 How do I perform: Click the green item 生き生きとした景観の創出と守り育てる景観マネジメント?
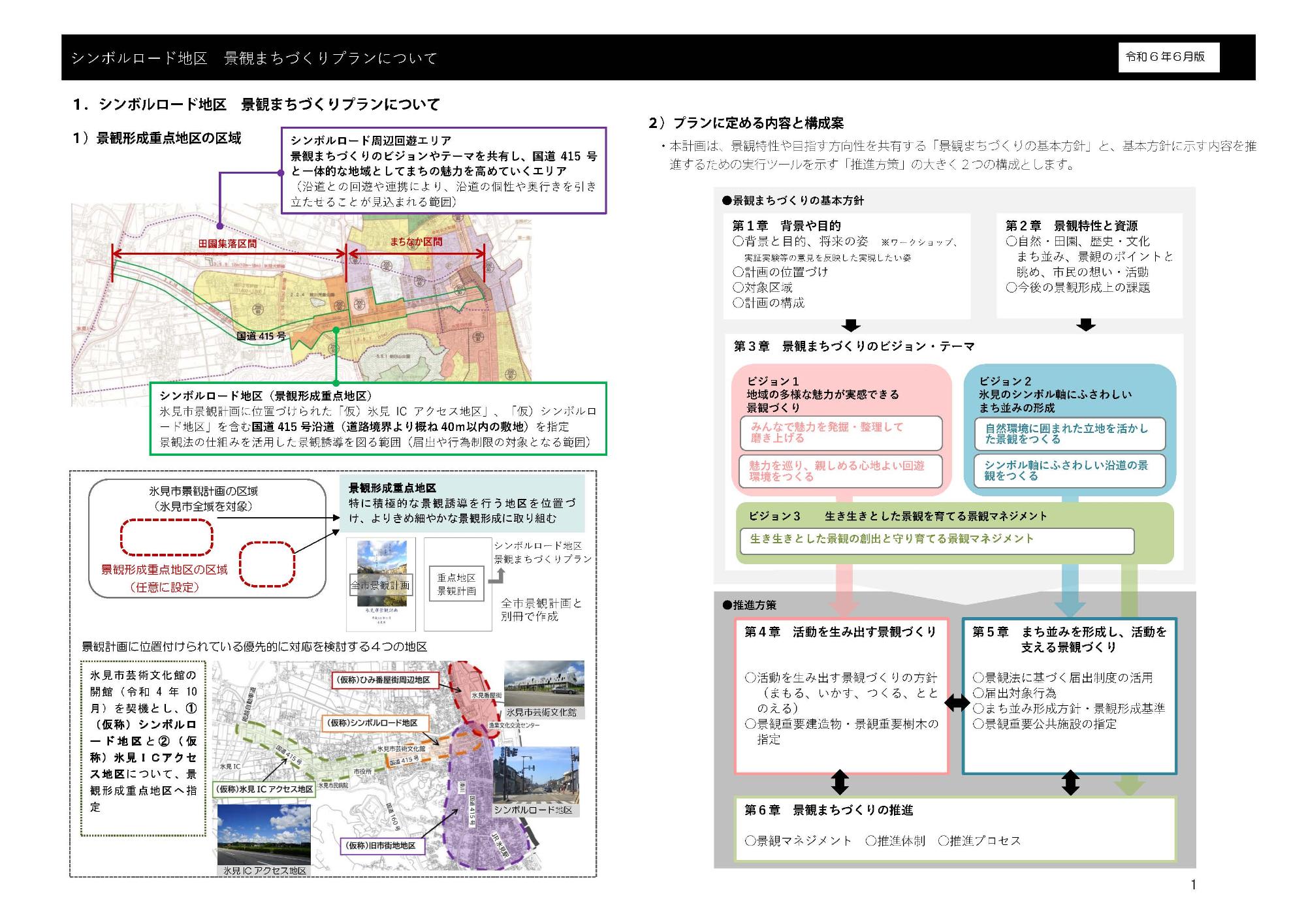click(936, 540)
